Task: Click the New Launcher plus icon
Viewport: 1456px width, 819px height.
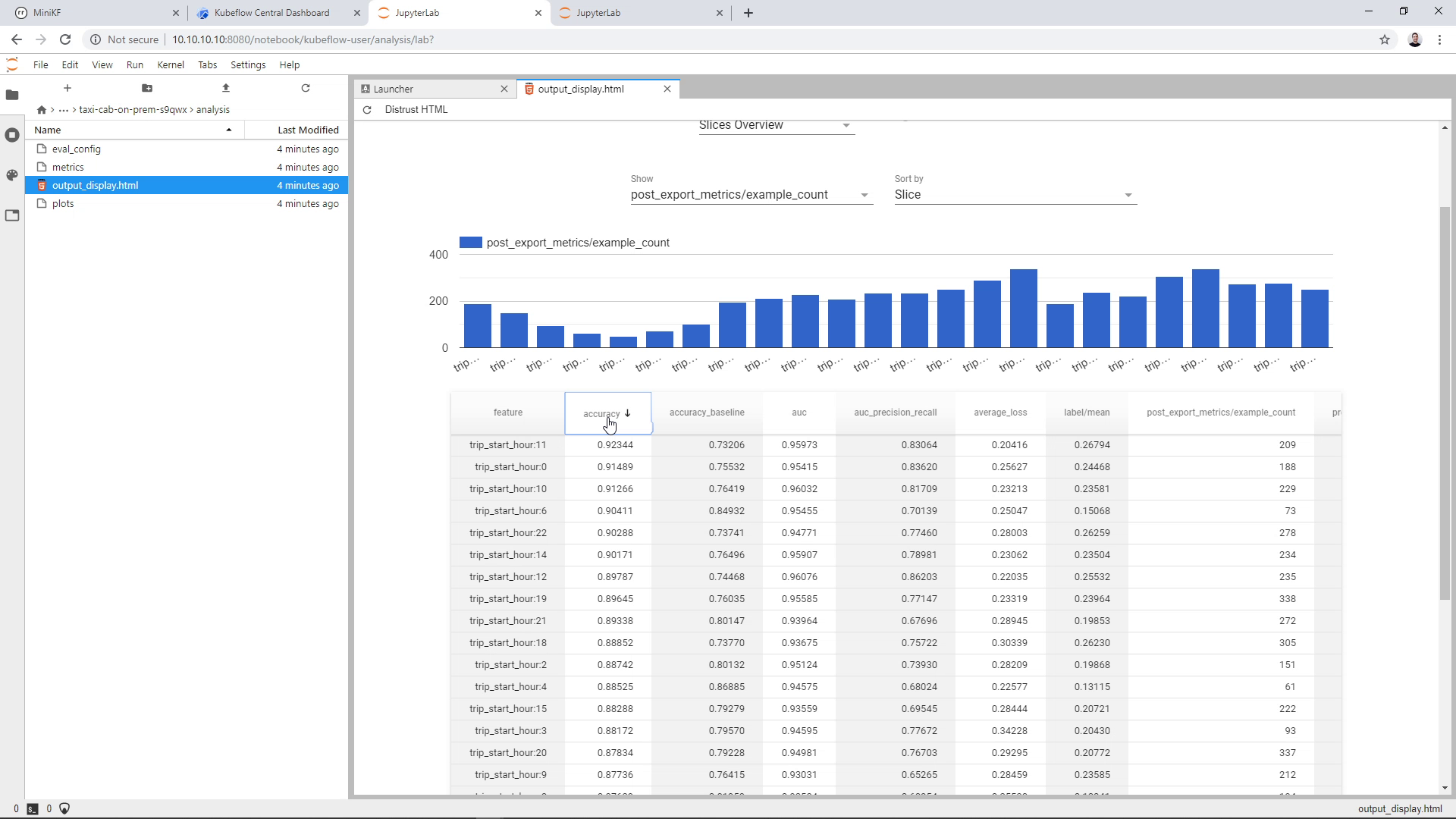Action: (67, 88)
